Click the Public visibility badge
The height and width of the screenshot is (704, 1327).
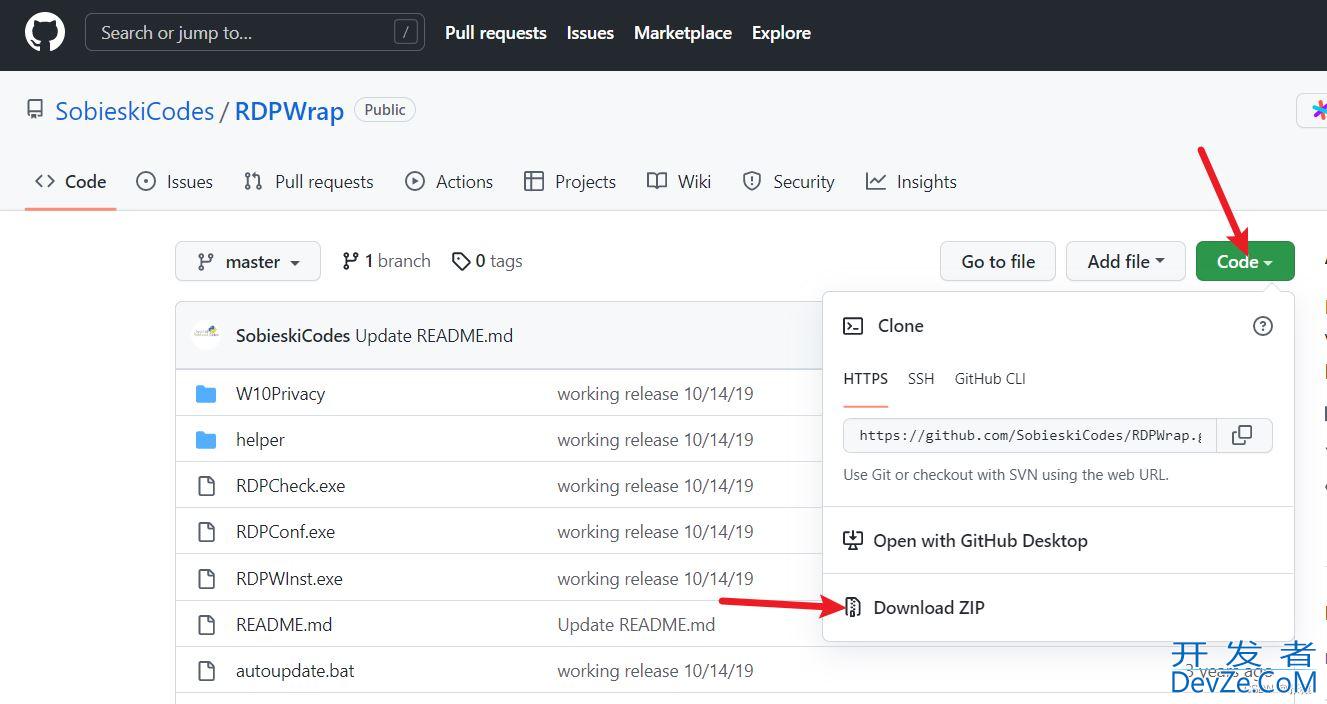tap(385, 110)
